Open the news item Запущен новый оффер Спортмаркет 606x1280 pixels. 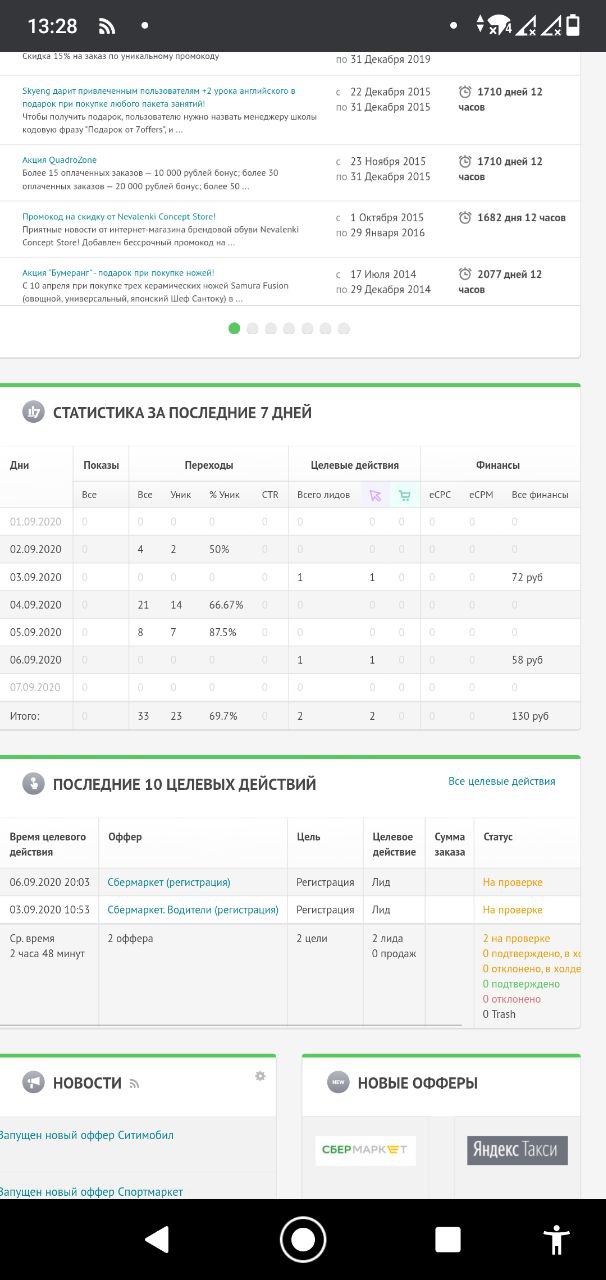click(92, 1192)
